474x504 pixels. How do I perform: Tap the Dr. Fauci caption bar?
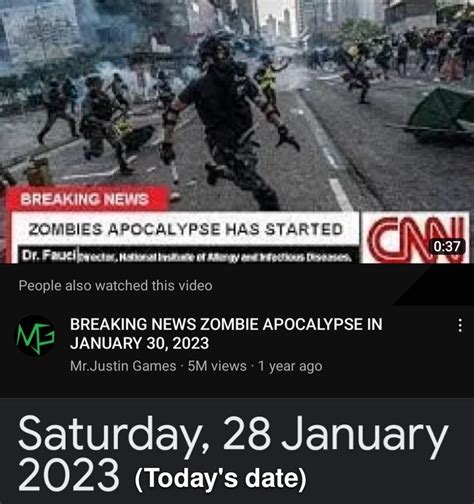coord(186,255)
